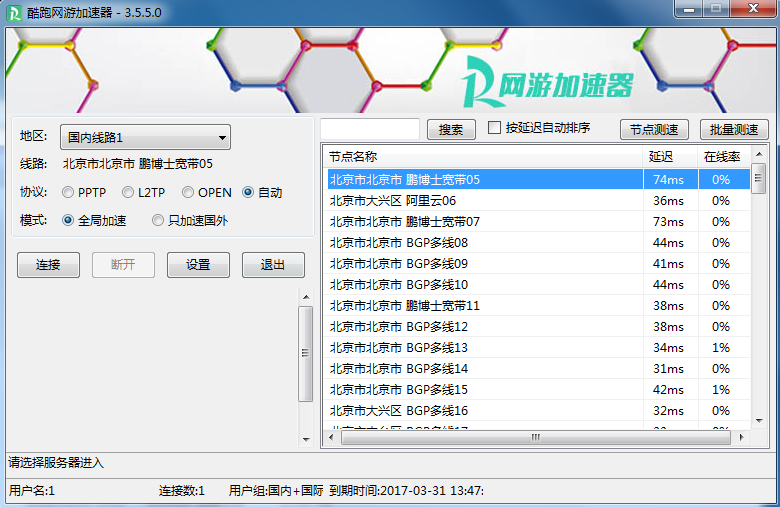The height and width of the screenshot is (507, 780).
Task: Select node 北京市北京市 BGP多线13
Action: pyautogui.click(x=538, y=347)
